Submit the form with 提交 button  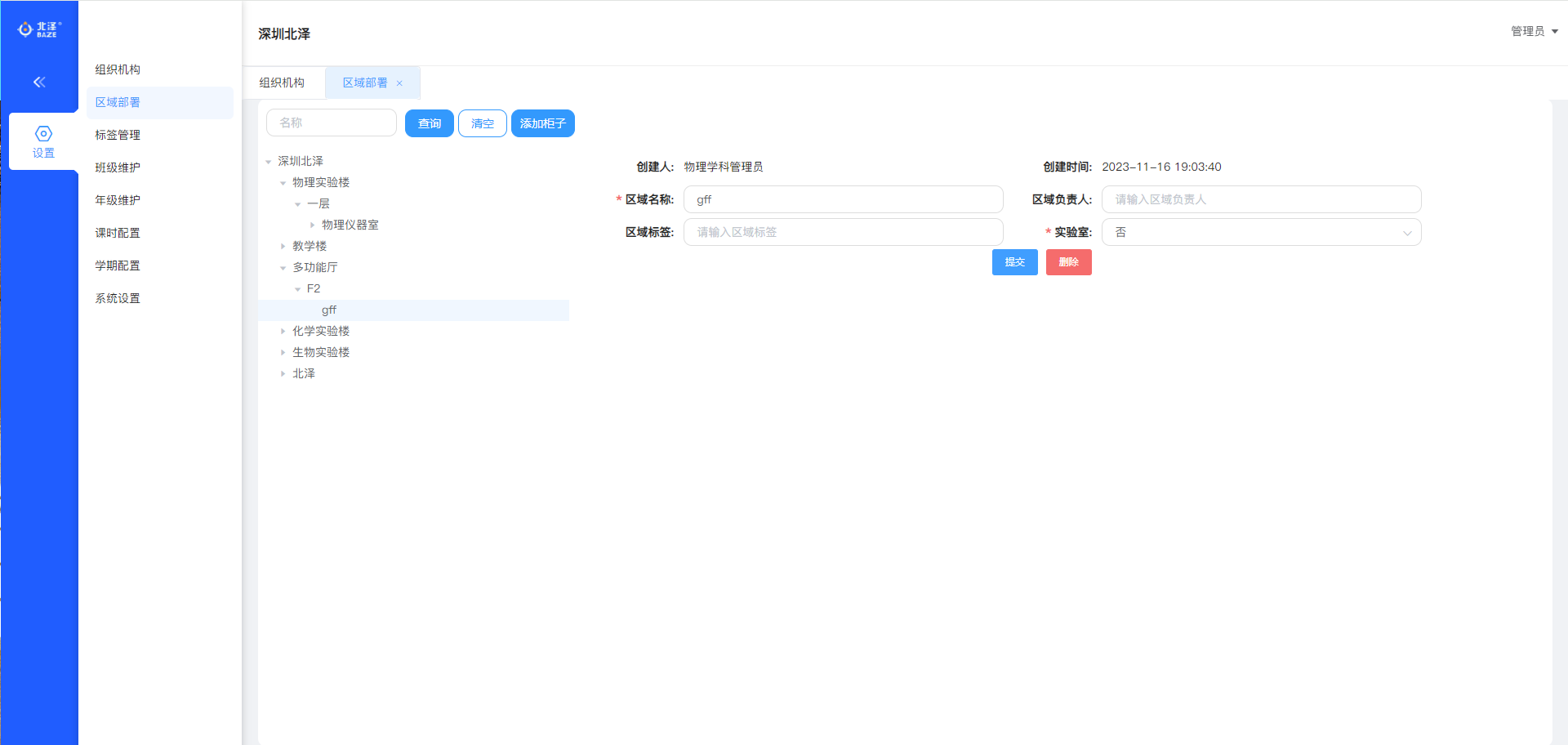1014,262
